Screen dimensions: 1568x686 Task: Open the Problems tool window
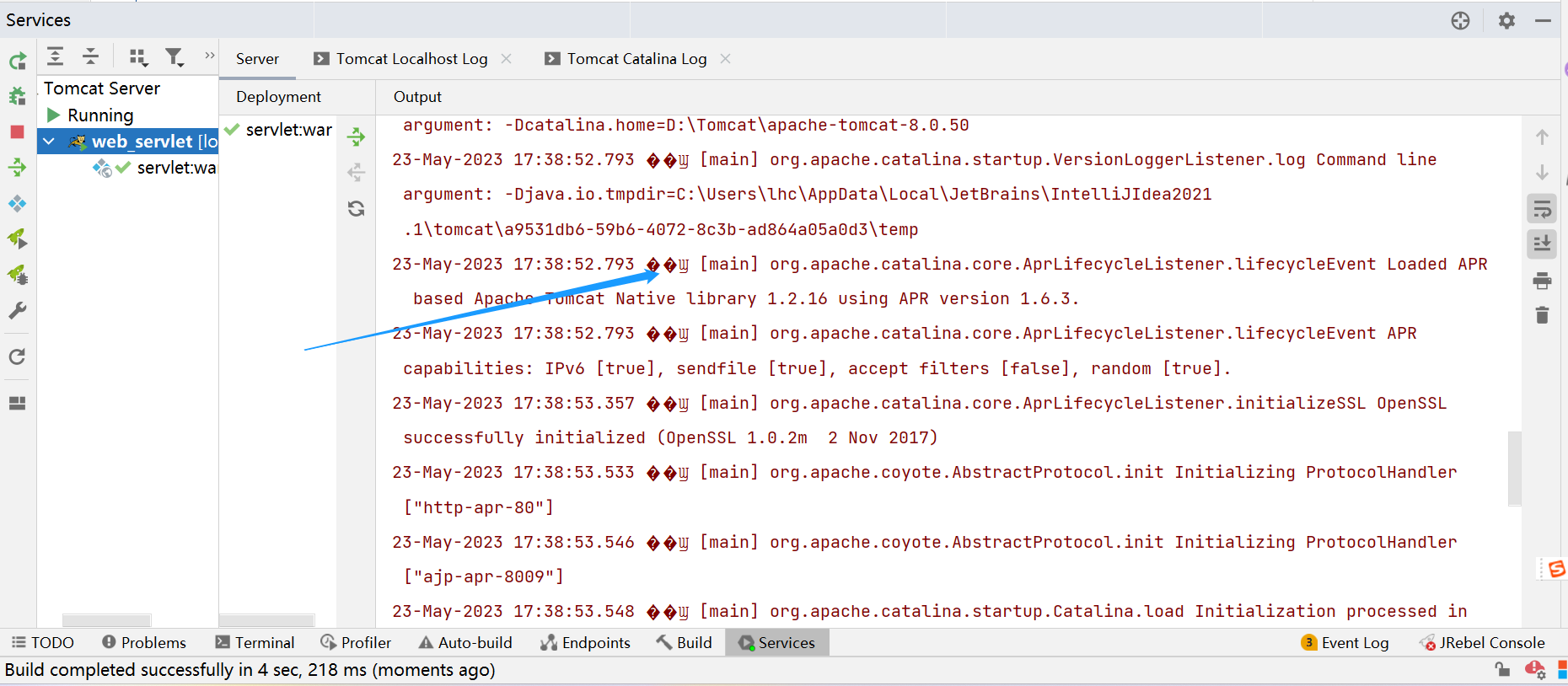(144, 643)
